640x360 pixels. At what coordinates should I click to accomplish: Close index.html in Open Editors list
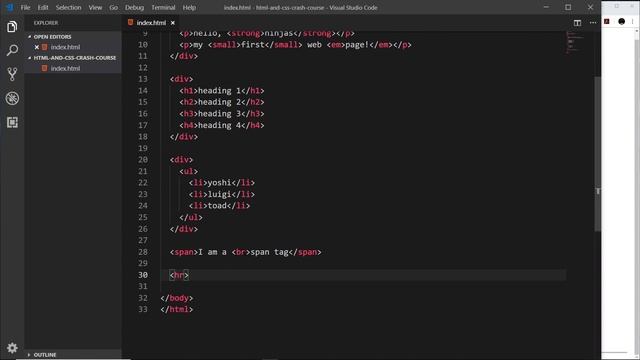coord(36,47)
